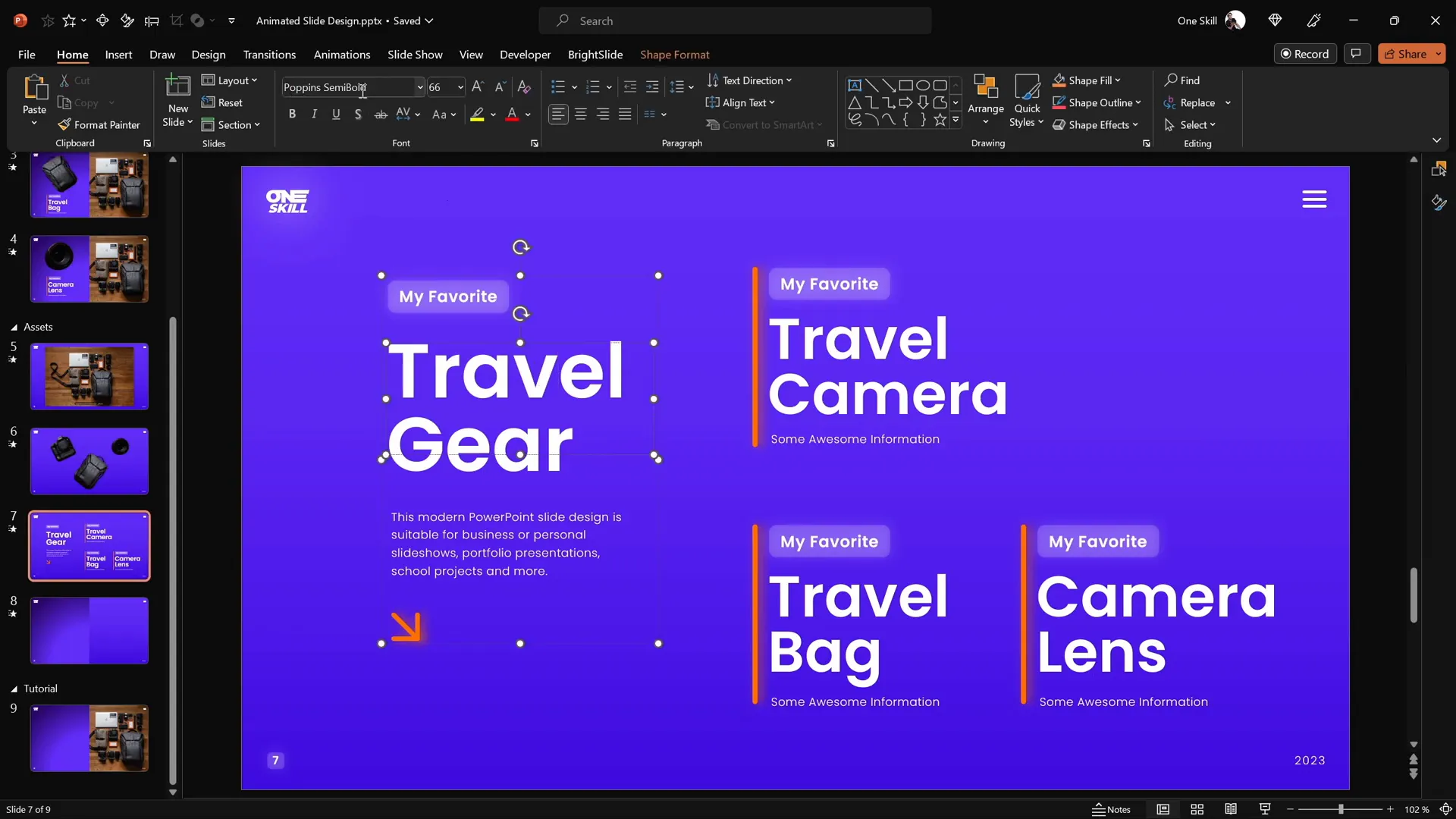Toggle bold on the selected text

coord(292,114)
